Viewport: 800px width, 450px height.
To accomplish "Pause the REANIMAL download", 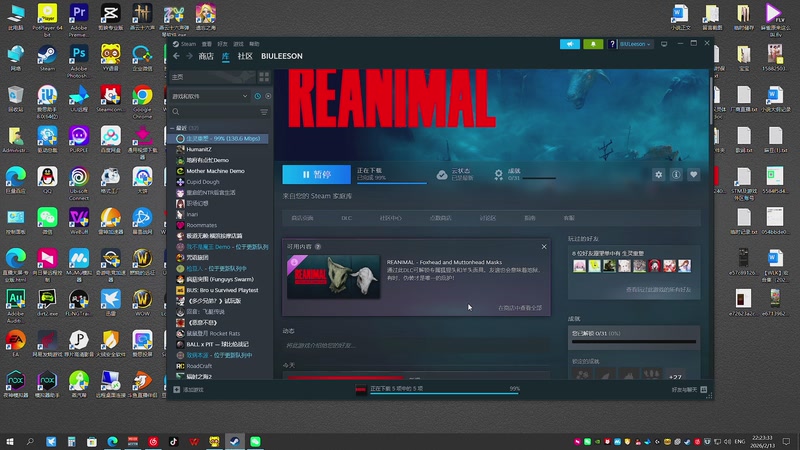I will tap(316, 174).
